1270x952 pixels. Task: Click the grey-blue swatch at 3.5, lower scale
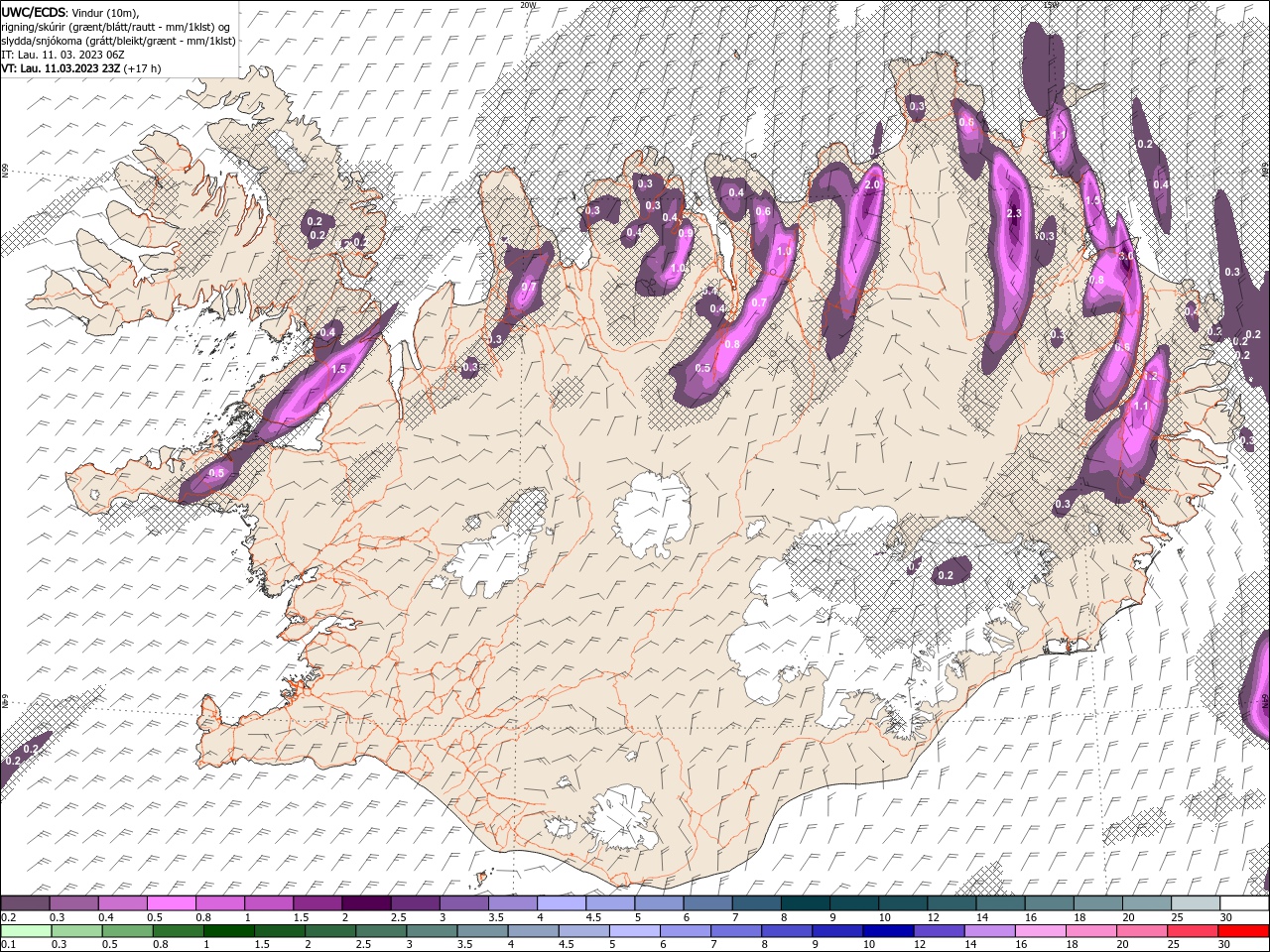pos(482,931)
